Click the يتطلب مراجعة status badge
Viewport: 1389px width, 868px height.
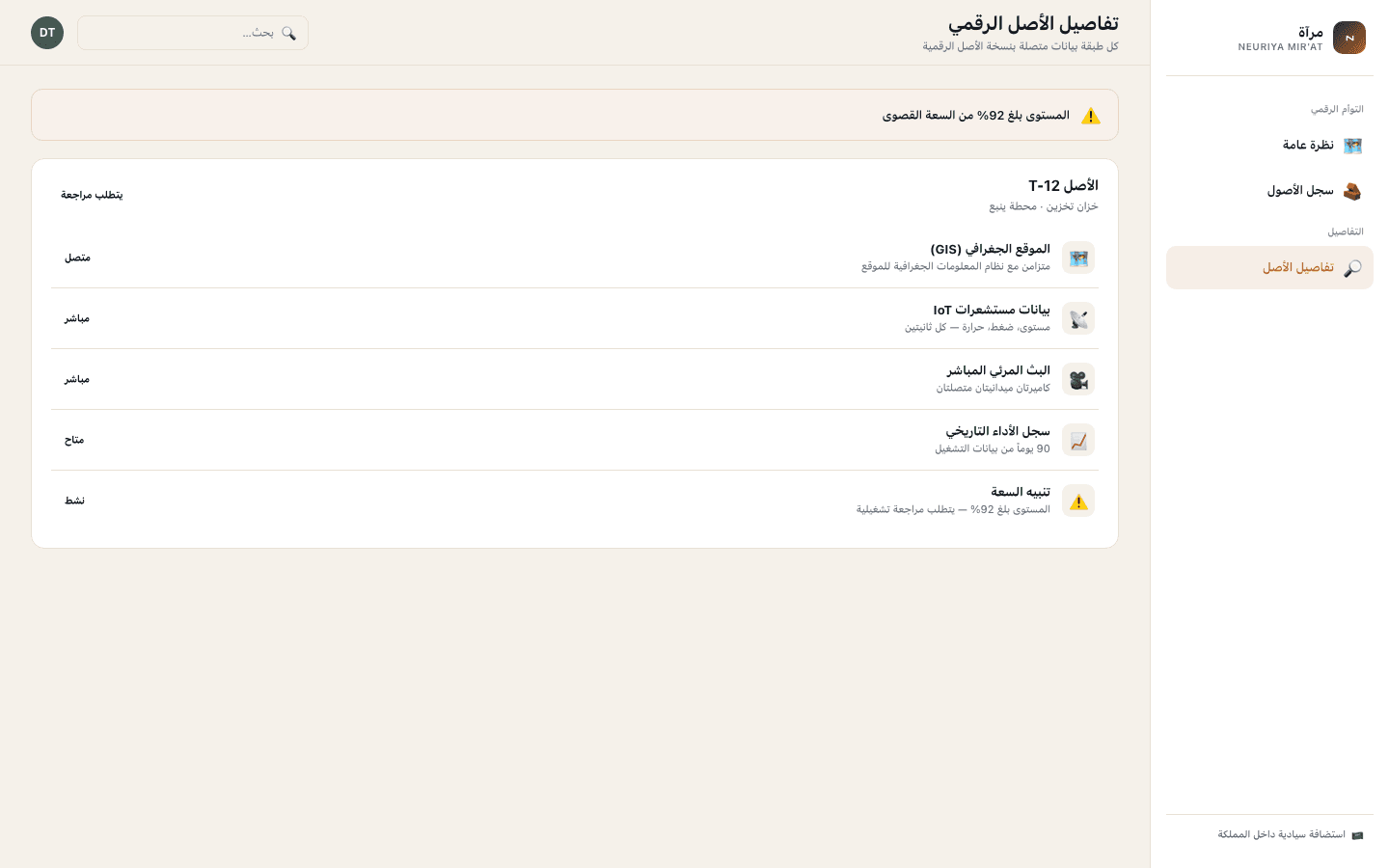92,195
